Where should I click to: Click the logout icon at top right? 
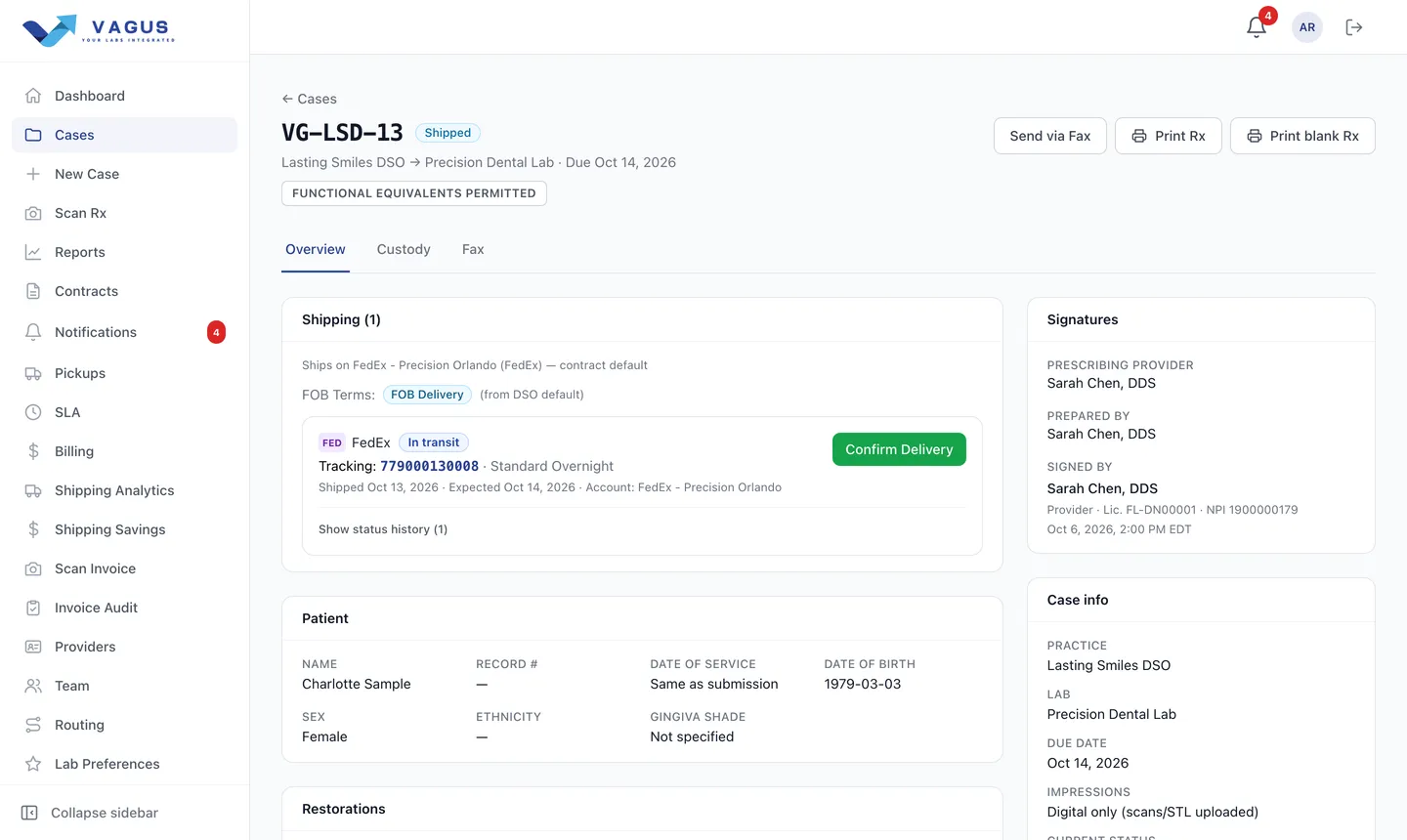[x=1354, y=27]
